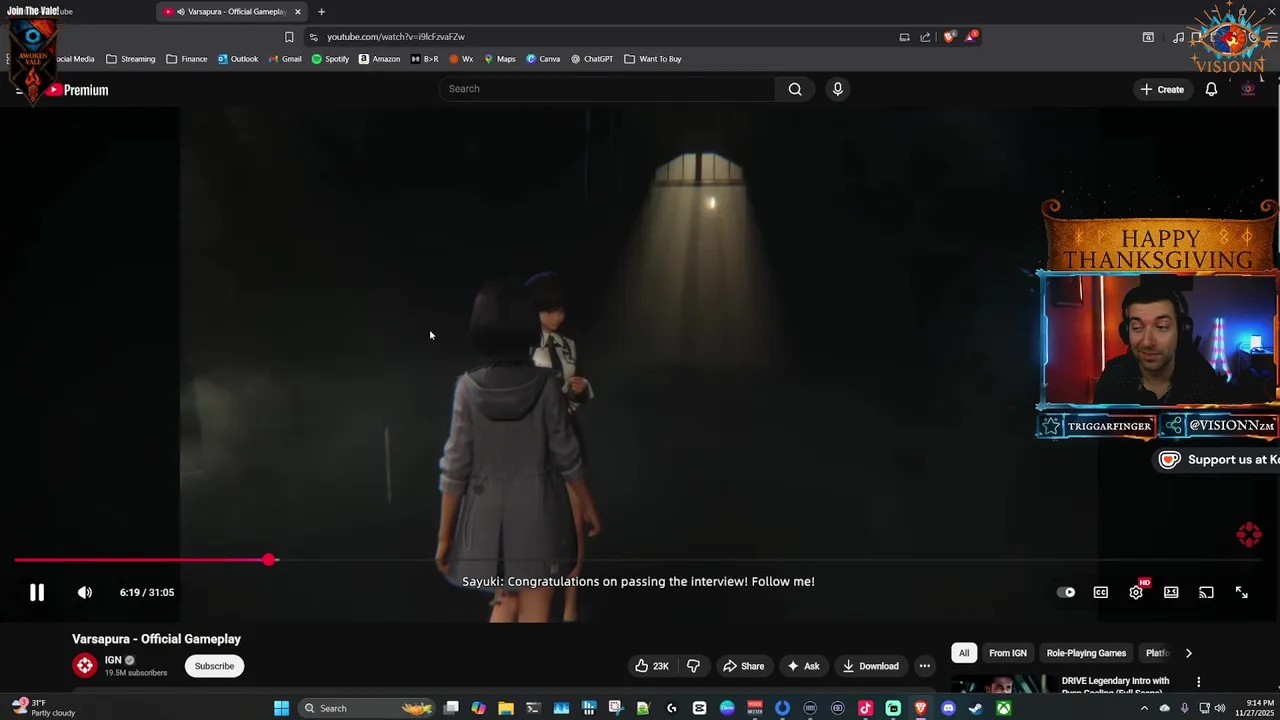The width and height of the screenshot is (1280, 720).
Task: Open the IGN channel name link
Action: [113, 660]
